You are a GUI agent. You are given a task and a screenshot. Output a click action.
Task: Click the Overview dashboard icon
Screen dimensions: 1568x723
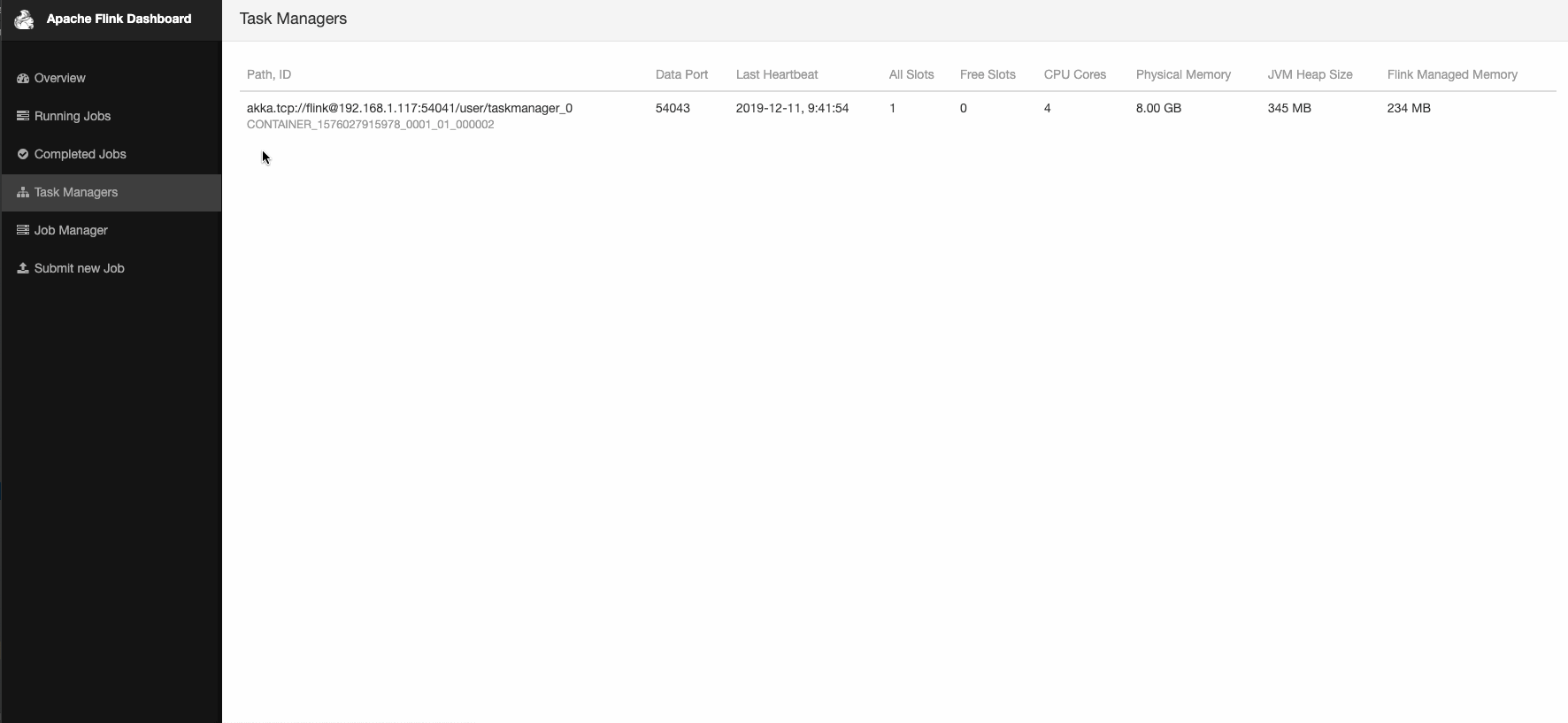point(23,78)
